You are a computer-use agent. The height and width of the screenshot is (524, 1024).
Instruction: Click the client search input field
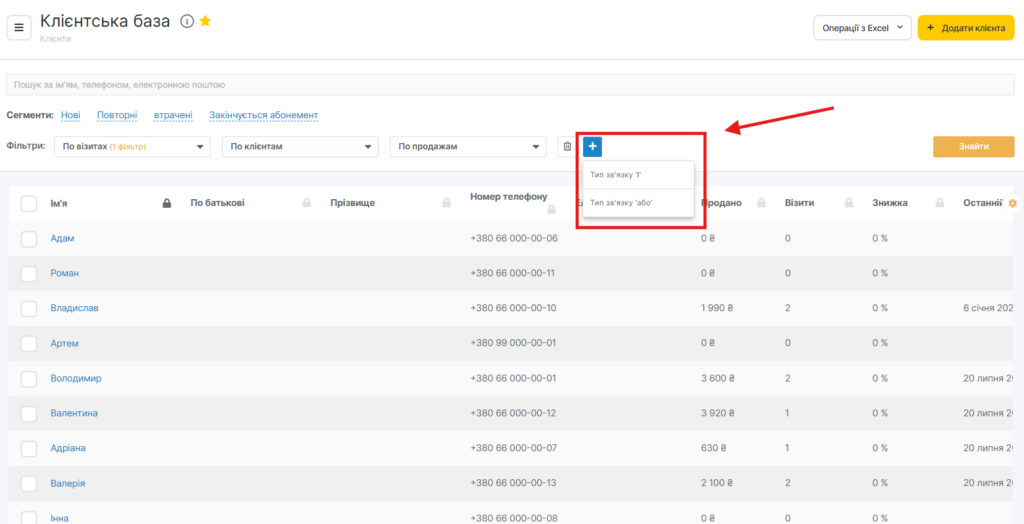click(x=510, y=85)
